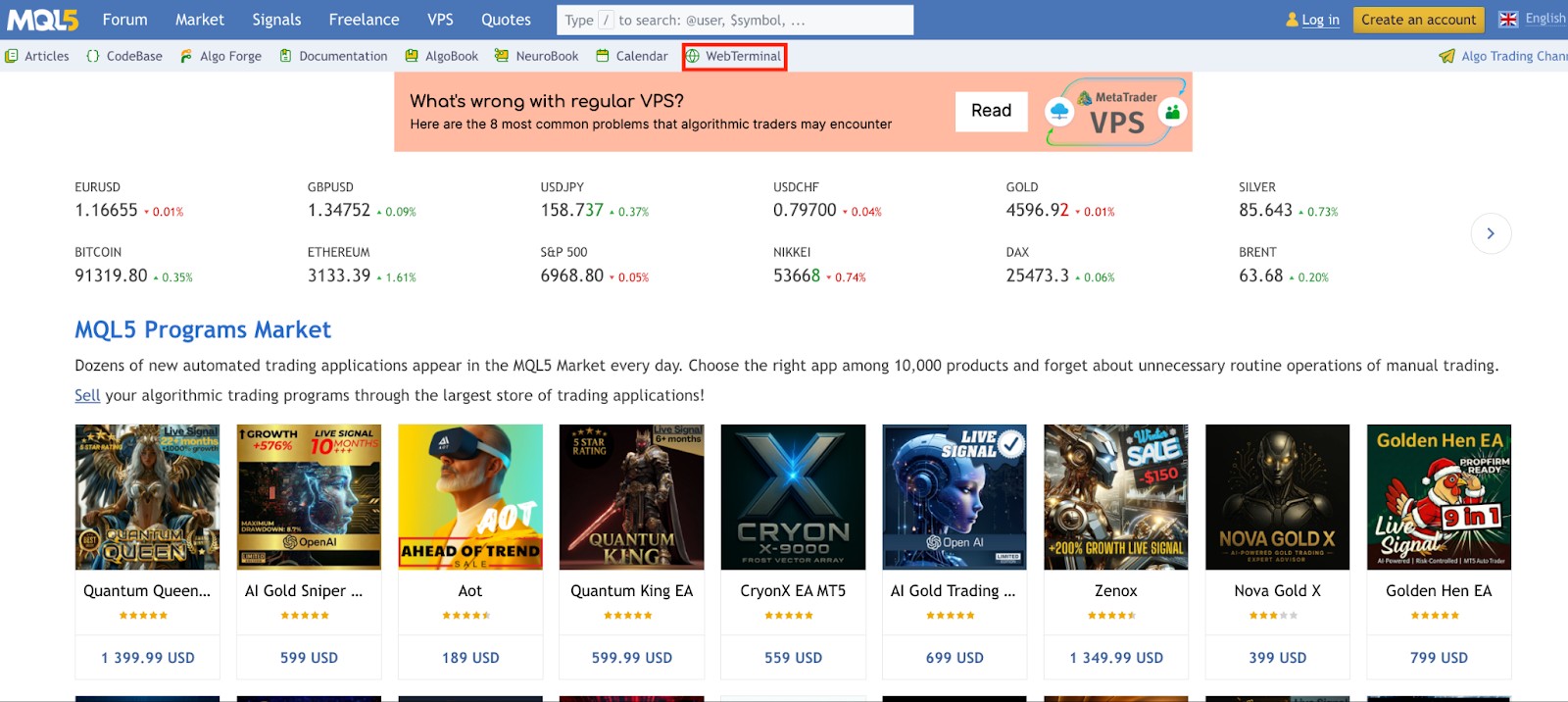Open AI Gold Trading thumbnail
The height and width of the screenshot is (702, 1568).
point(955,497)
